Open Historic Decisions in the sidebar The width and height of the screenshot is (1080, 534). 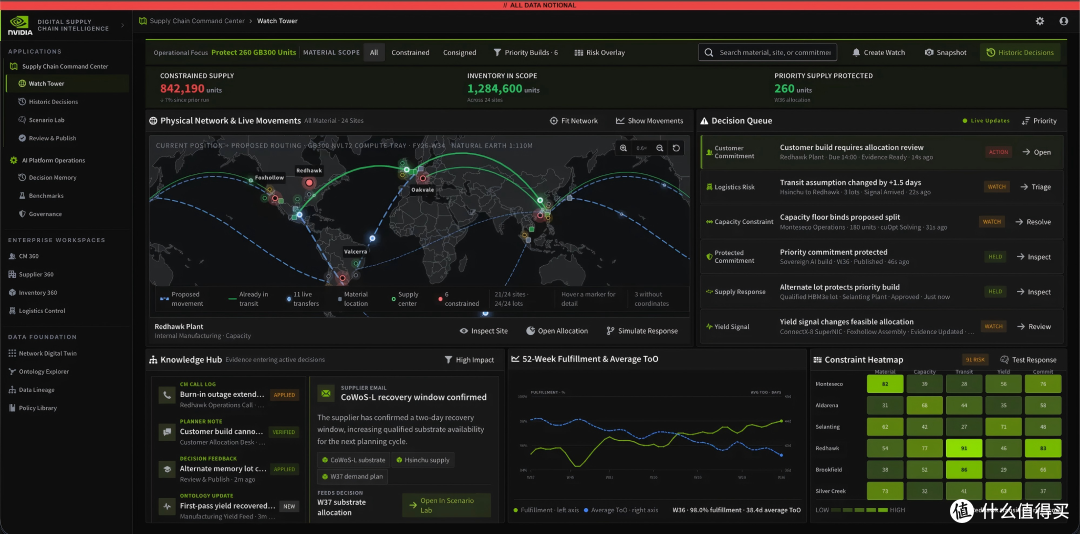(53, 102)
